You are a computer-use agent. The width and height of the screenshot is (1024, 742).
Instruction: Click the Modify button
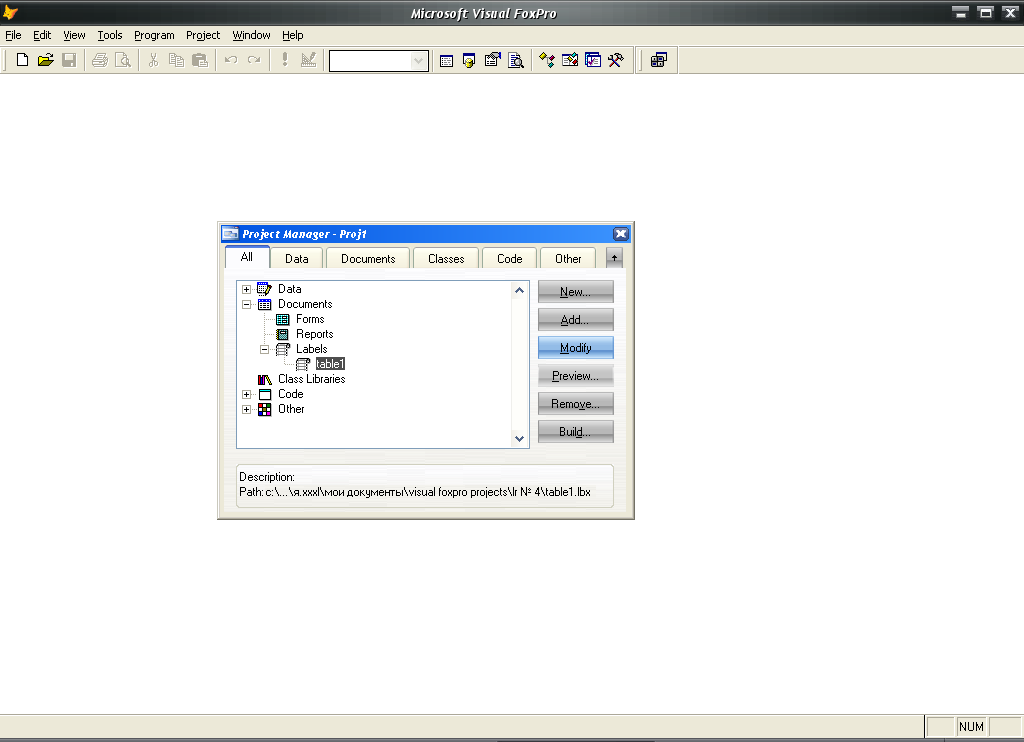[x=575, y=348]
